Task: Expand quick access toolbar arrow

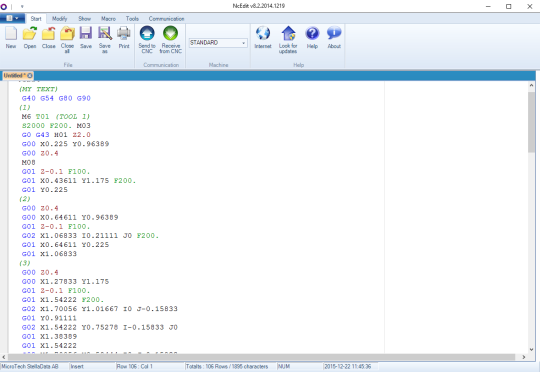Action: (x=22, y=6)
